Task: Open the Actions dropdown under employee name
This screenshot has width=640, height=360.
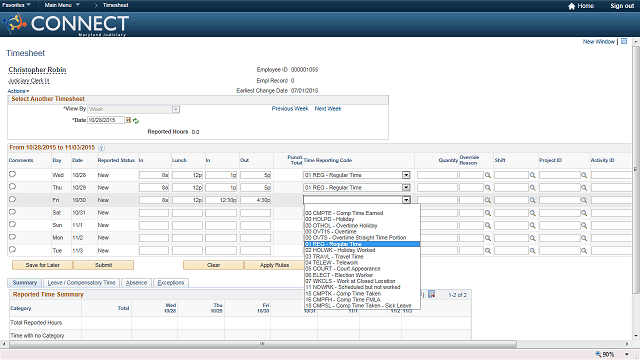Action: tap(18, 91)
